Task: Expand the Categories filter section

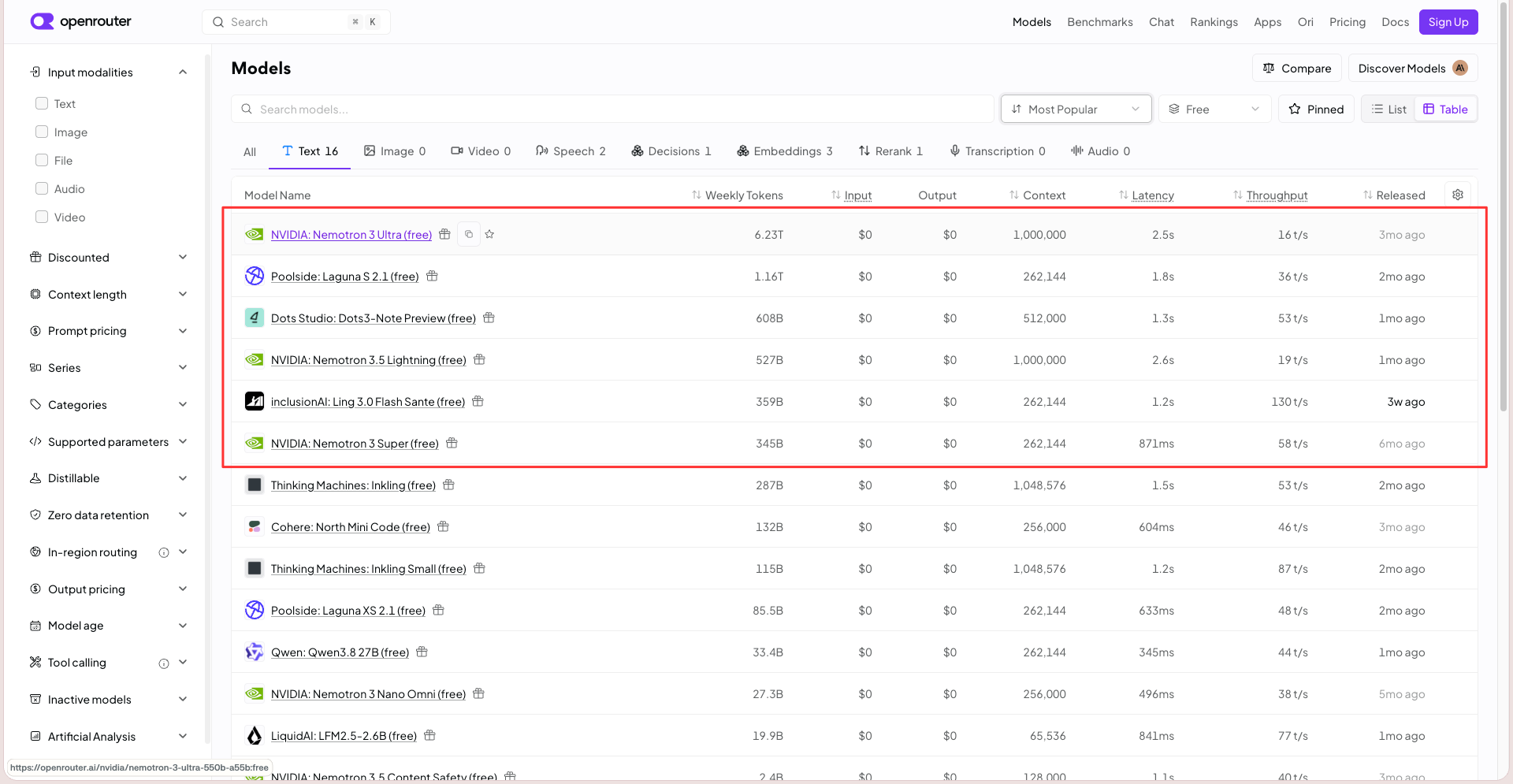Action: 109,405
